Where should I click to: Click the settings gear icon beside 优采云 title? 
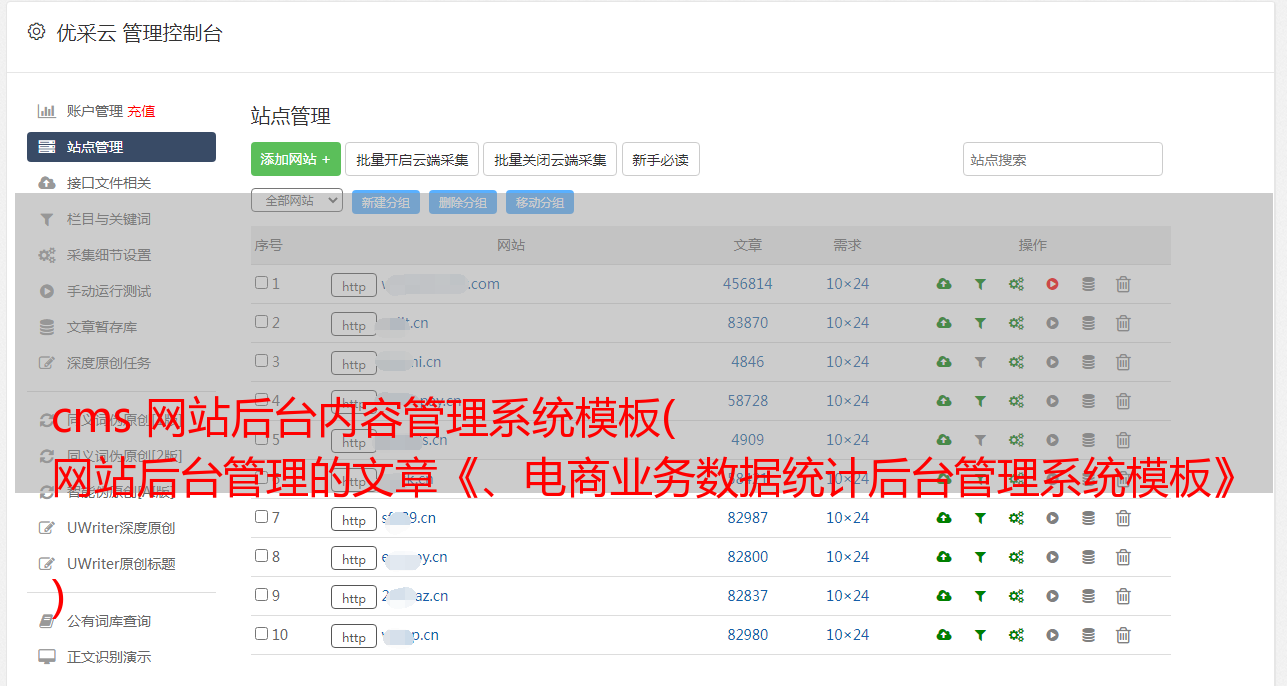(x=37, y=32)
